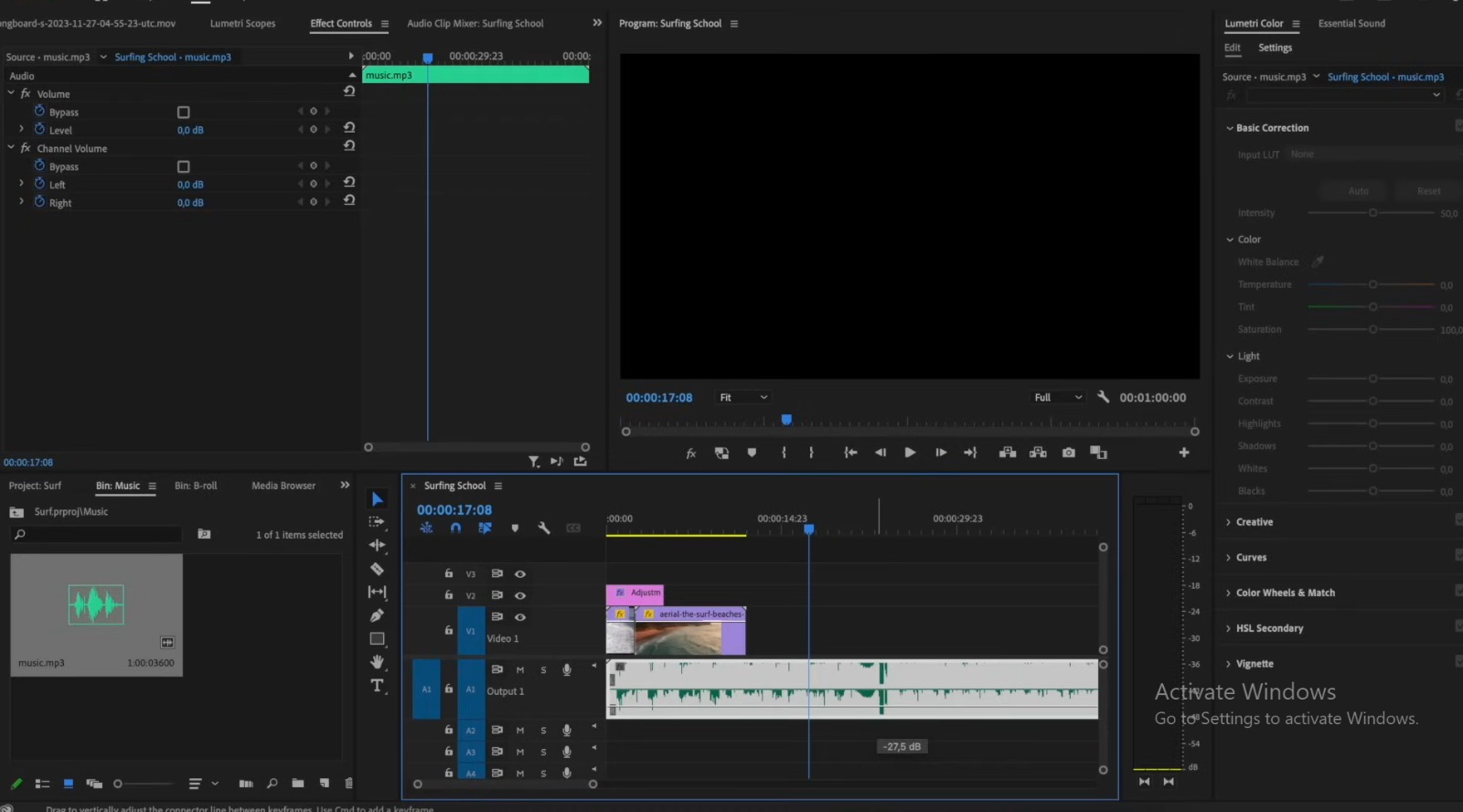
Task: Expand the Level property
Action: [21, 129]
